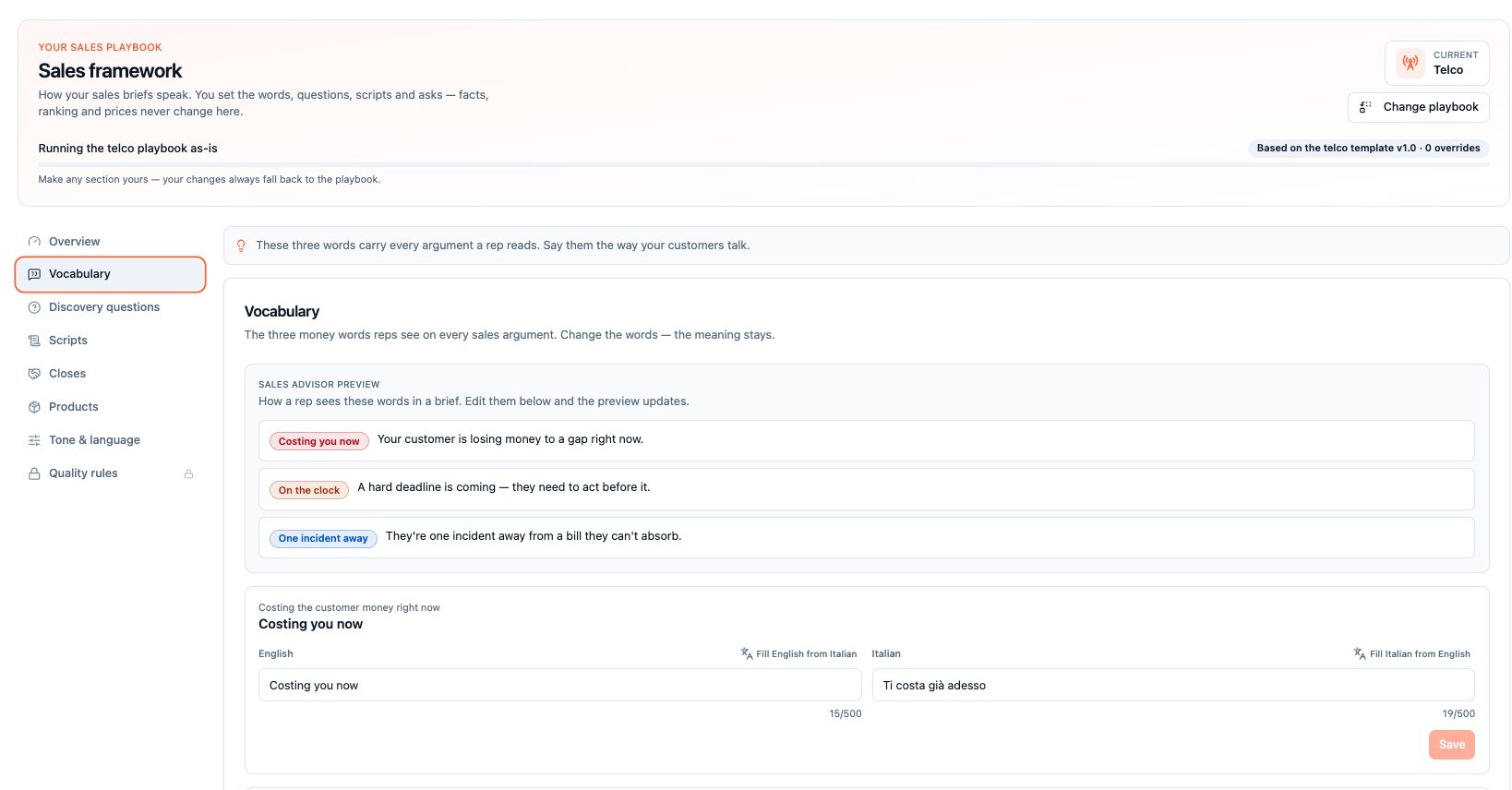This screenshot has height=790, width=1512.
Task: Click the Save button
Action: (x=1451, y=745)
